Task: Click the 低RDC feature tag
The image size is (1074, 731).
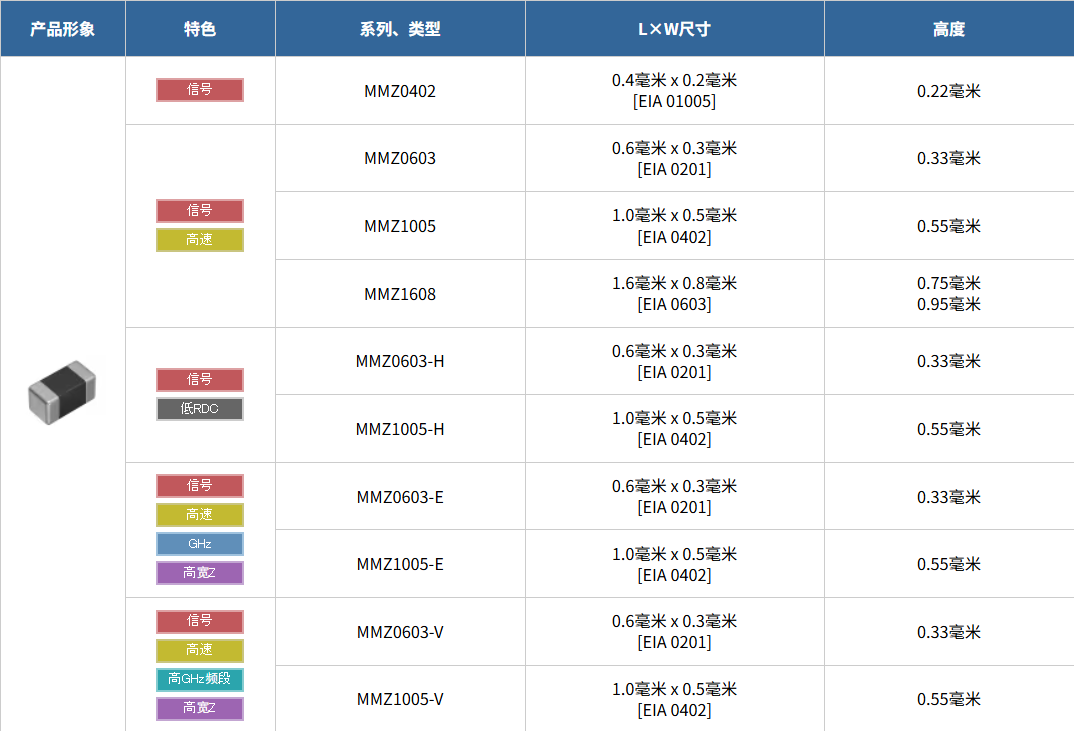Action: click(200, 409)
